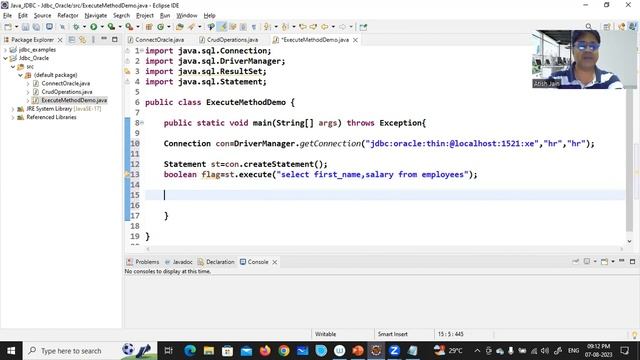Expand the jdbc_examples project

(5, 50)
